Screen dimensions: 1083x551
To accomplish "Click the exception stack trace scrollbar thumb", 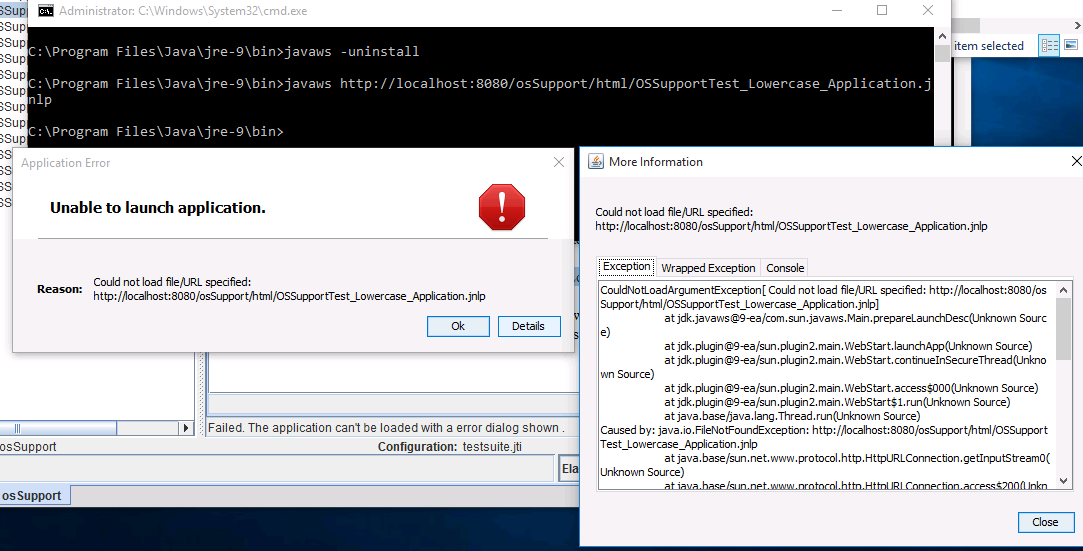I will [1064, 330].
